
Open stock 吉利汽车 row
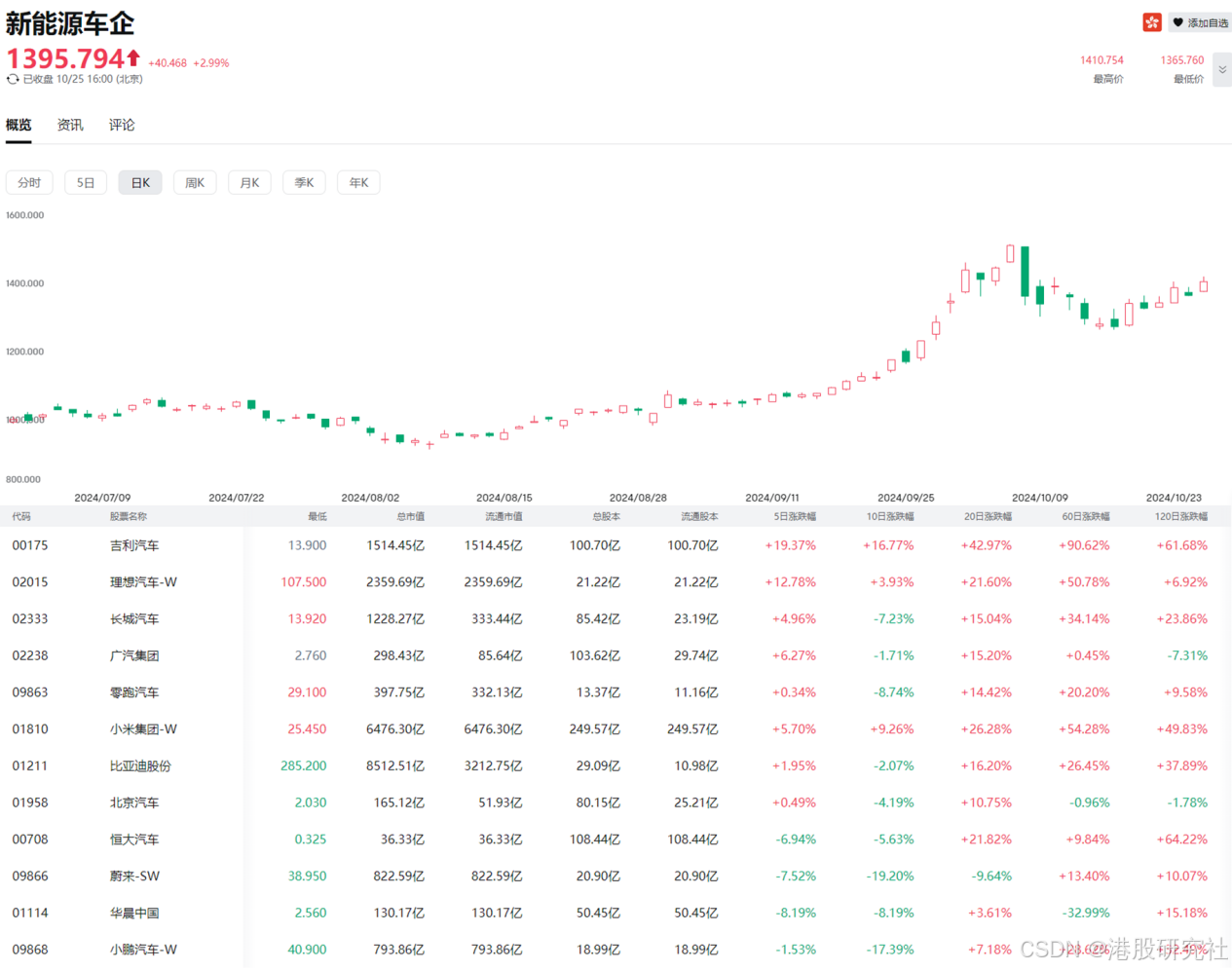616,545
